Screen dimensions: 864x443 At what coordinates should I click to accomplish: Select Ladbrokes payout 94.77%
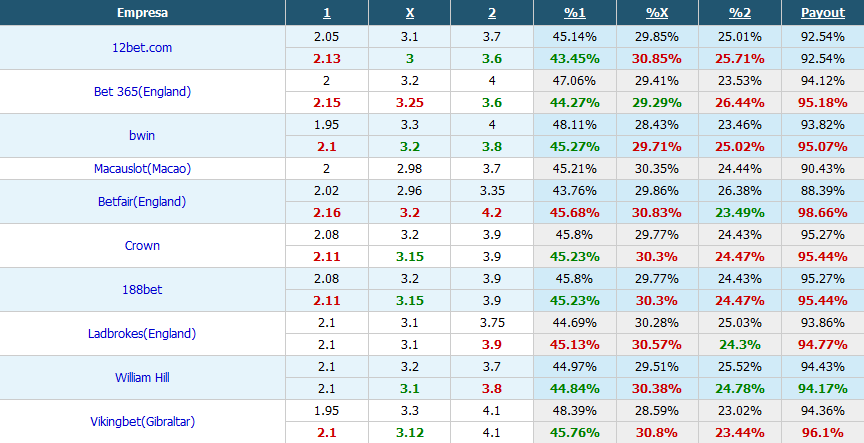point(823,345)
